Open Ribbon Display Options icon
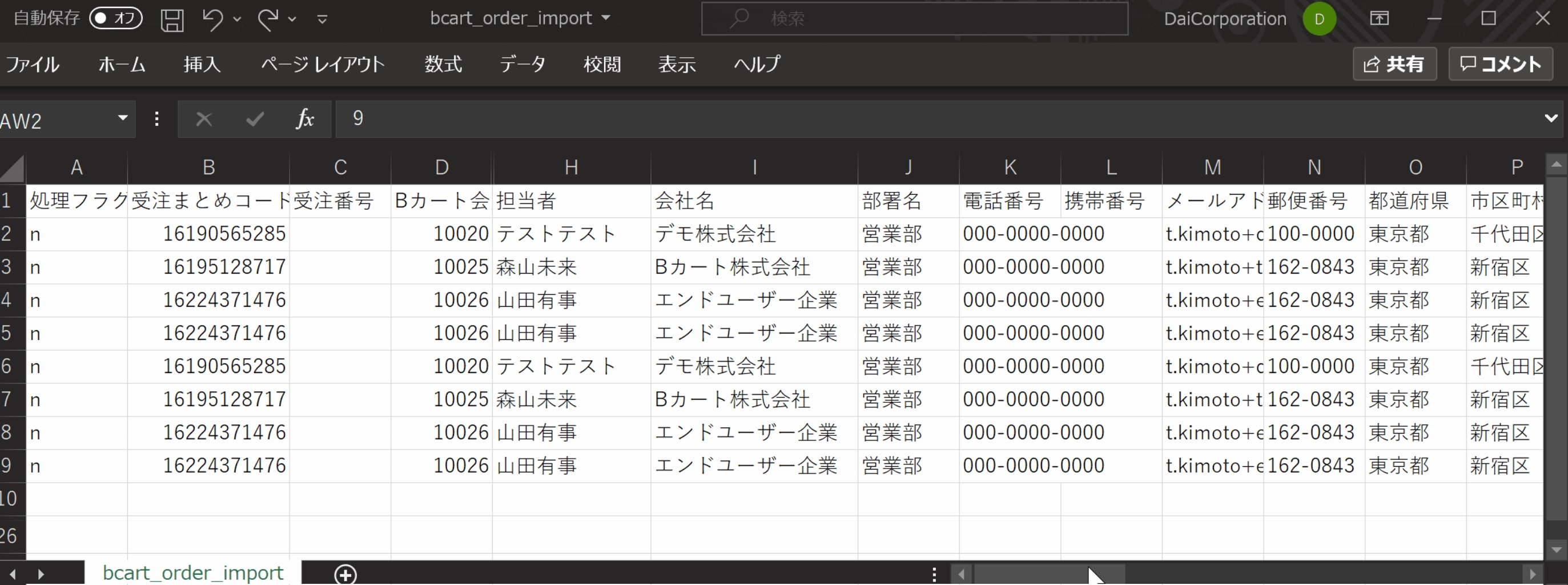1568x585 pixels. coord(1380,18)
